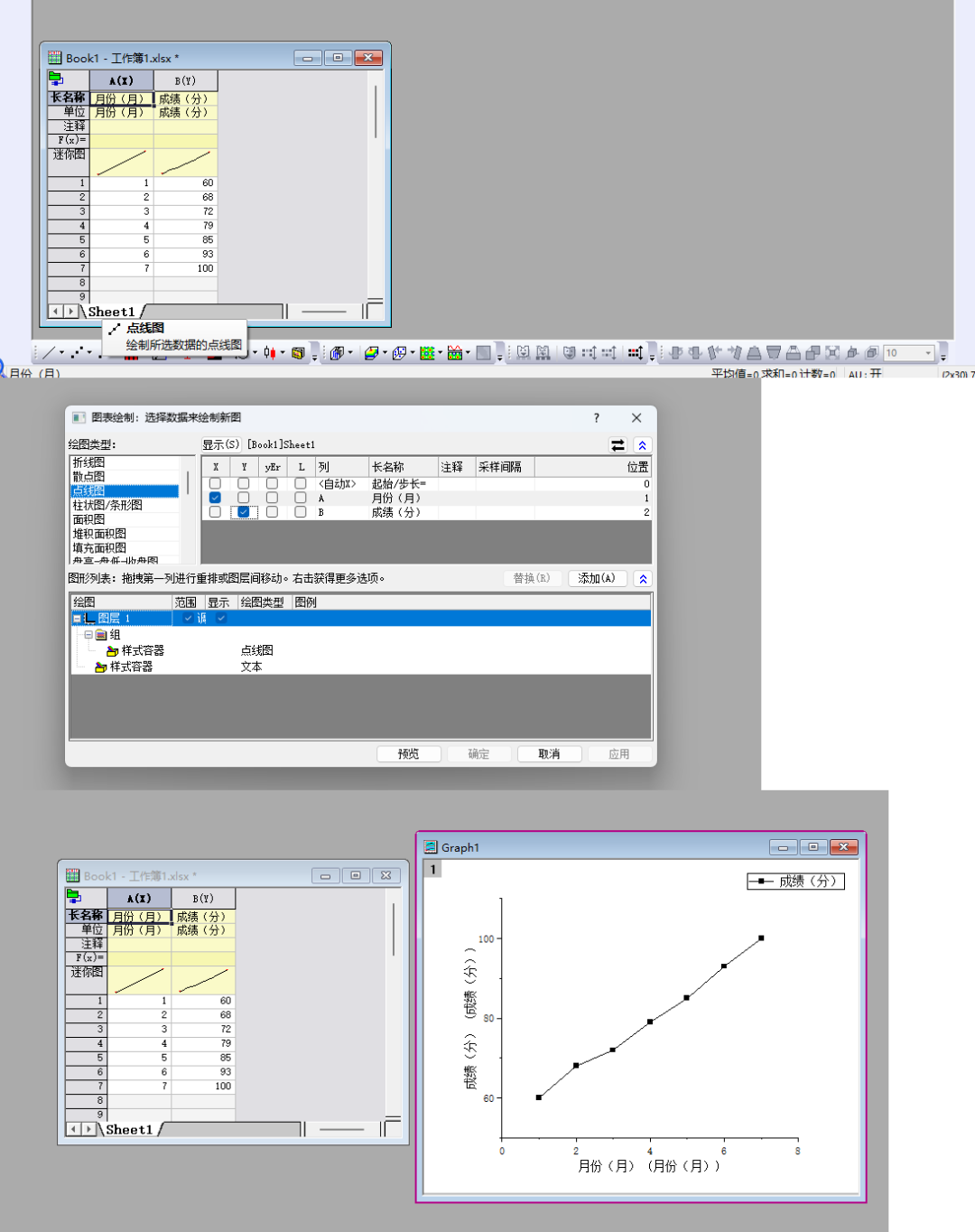The width and height of the screenshot is (975, 1232).
Task: Select the 3D color surface plot icon
Action: coord(371,353)
